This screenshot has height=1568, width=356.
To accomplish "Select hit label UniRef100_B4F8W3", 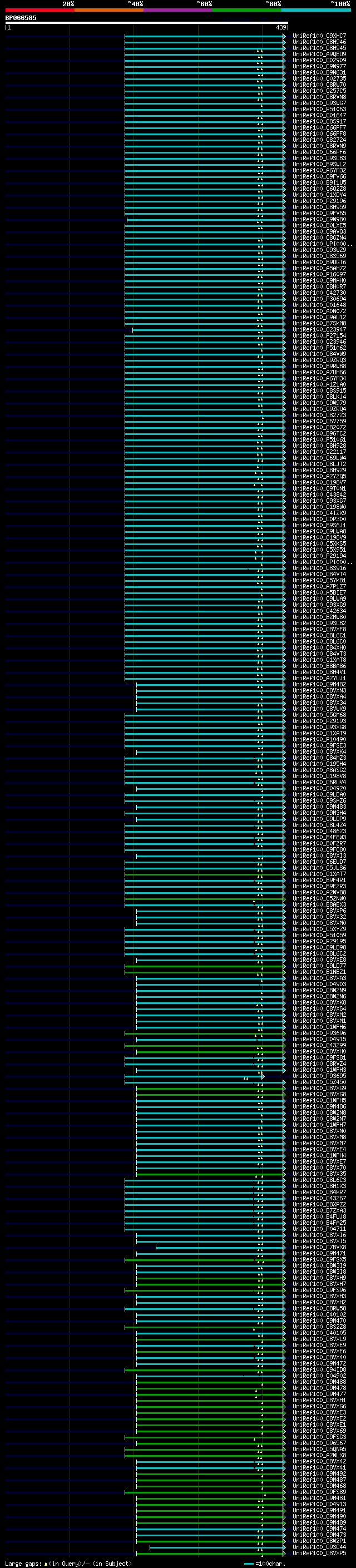I will [x=319, y=837].
